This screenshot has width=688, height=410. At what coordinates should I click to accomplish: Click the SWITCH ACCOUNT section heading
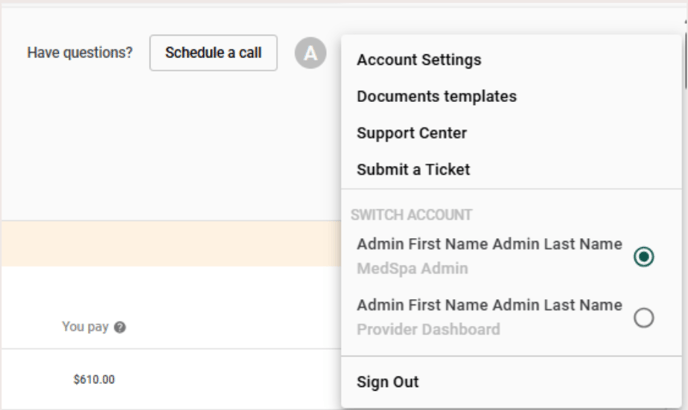coord(411,215)
